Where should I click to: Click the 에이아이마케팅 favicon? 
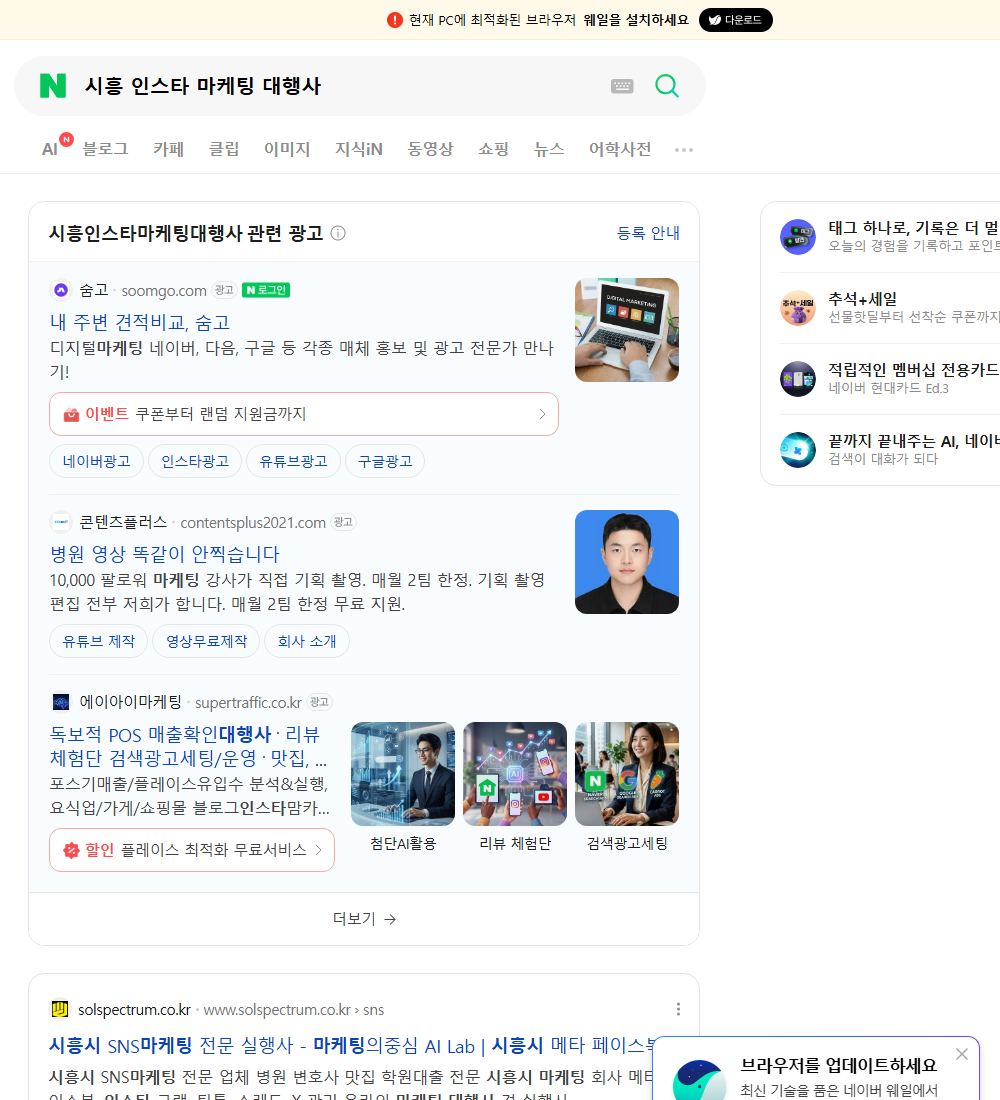(x=61, y=702)
